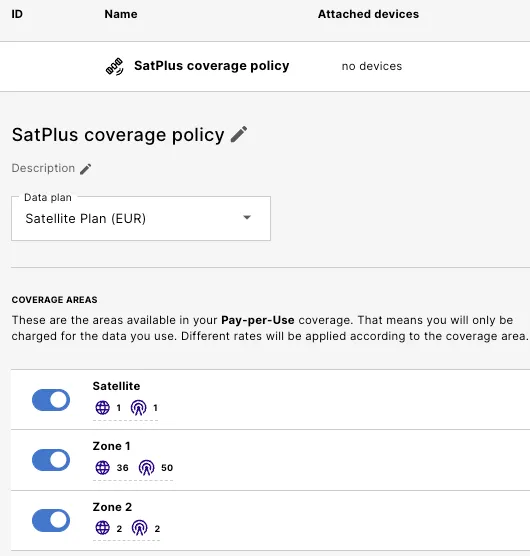Click the Name column header

pos(121,14)
